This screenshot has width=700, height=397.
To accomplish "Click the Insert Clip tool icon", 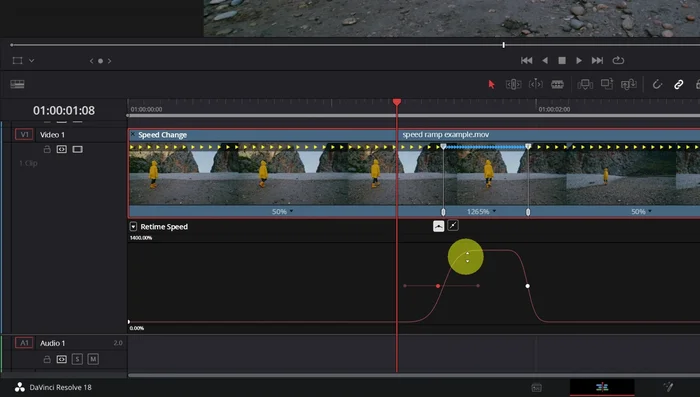I will tap(585, 84).
